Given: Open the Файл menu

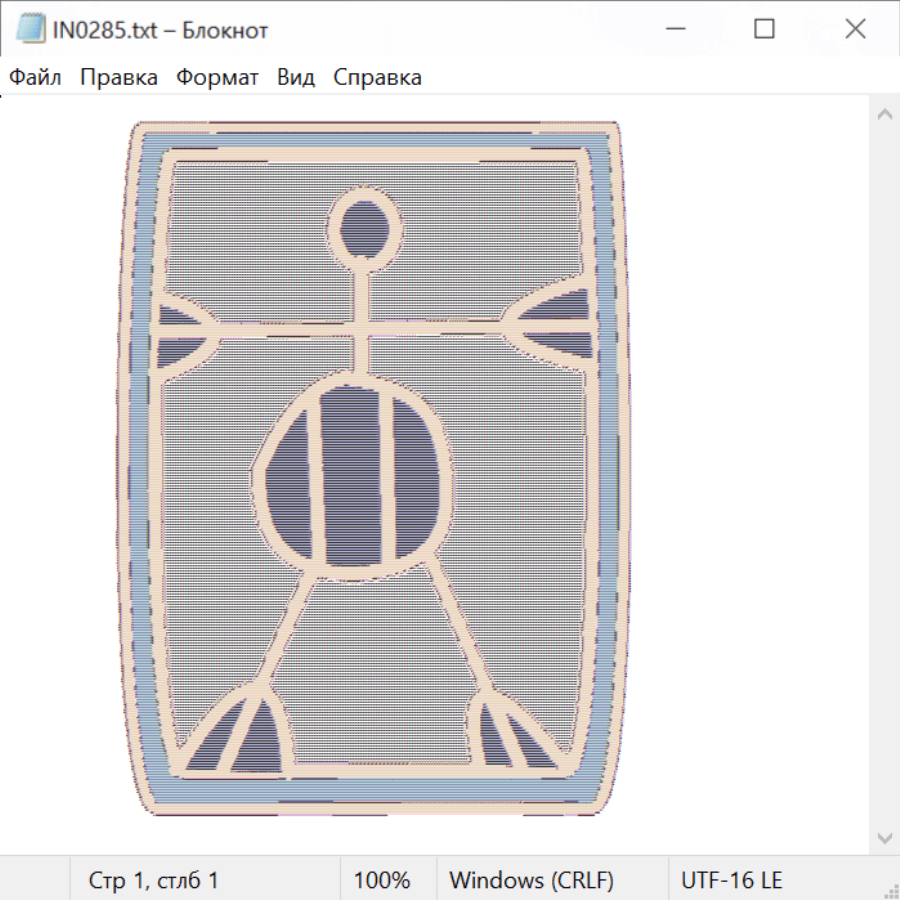Looking at the screenshot, I should (x=36, y=77).
